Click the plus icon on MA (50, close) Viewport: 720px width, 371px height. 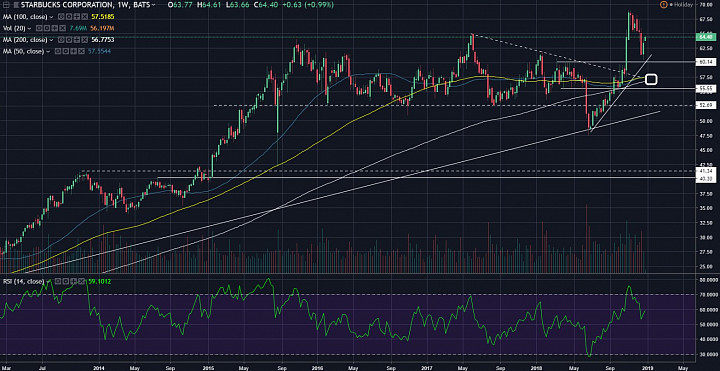[x=74, y=51]
